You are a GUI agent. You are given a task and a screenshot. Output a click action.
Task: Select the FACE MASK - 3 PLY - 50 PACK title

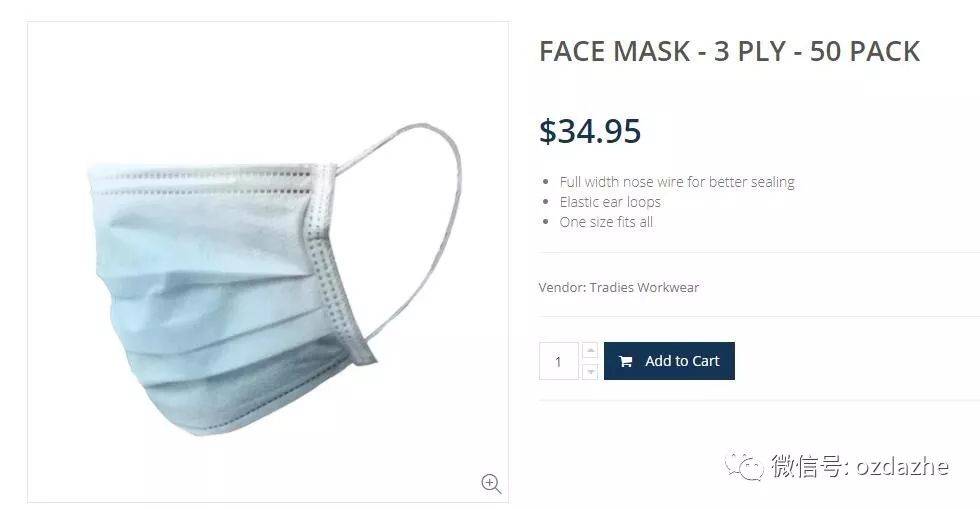[x=729, y=51]
